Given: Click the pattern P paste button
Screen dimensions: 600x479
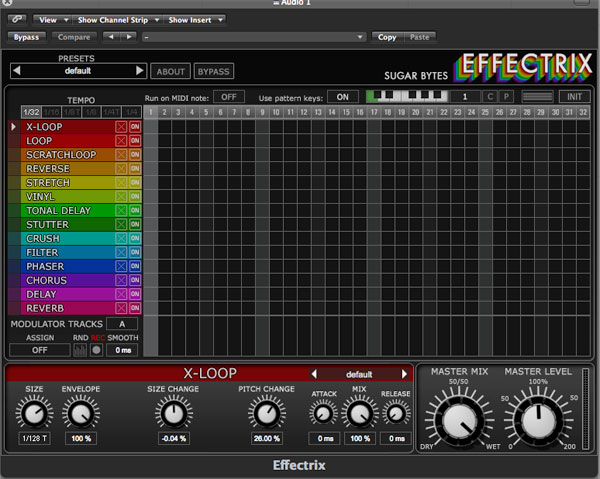Looking at the screenshot, I should pyautogui.click(x=506, y=96).
